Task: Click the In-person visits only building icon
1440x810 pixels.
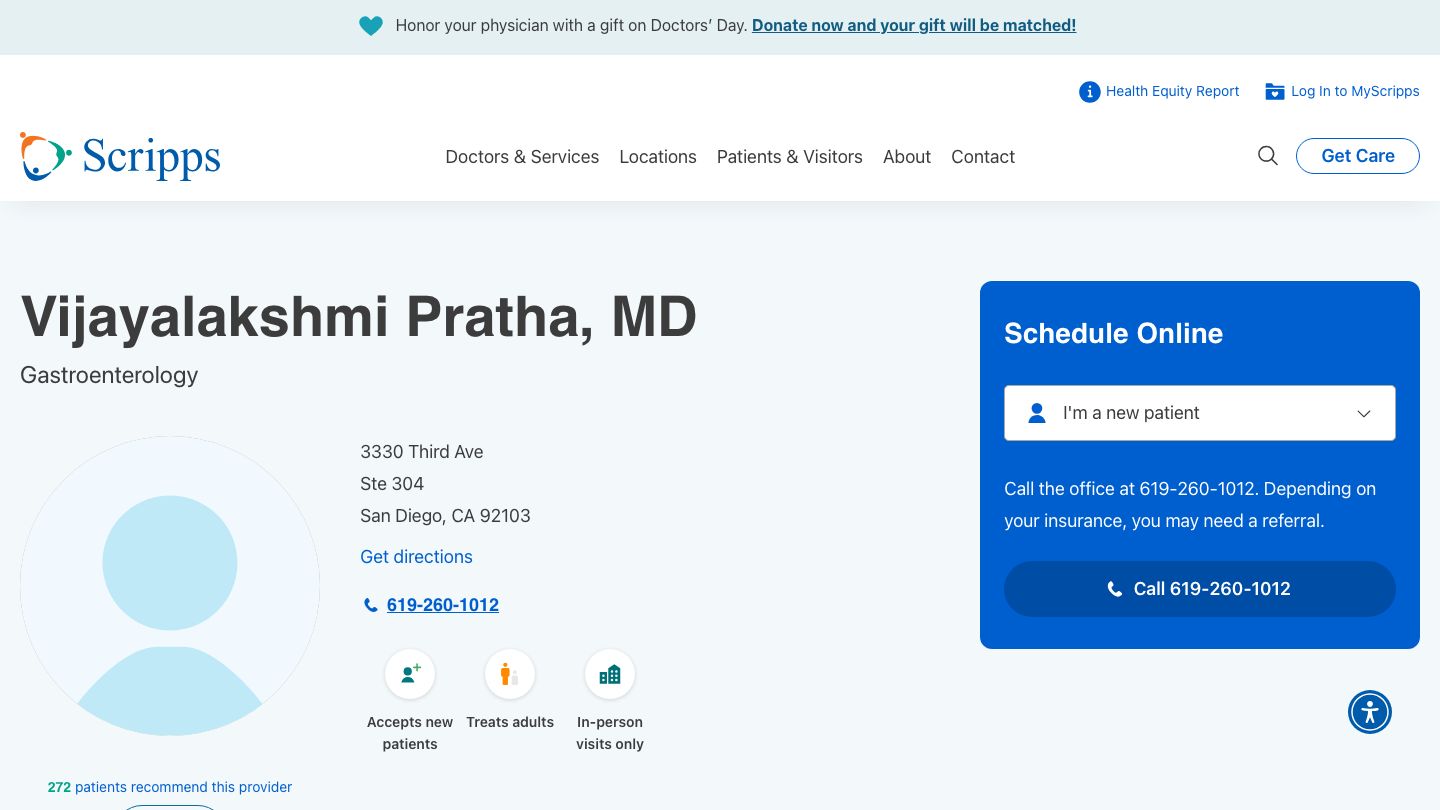Action: pos(610,674)
